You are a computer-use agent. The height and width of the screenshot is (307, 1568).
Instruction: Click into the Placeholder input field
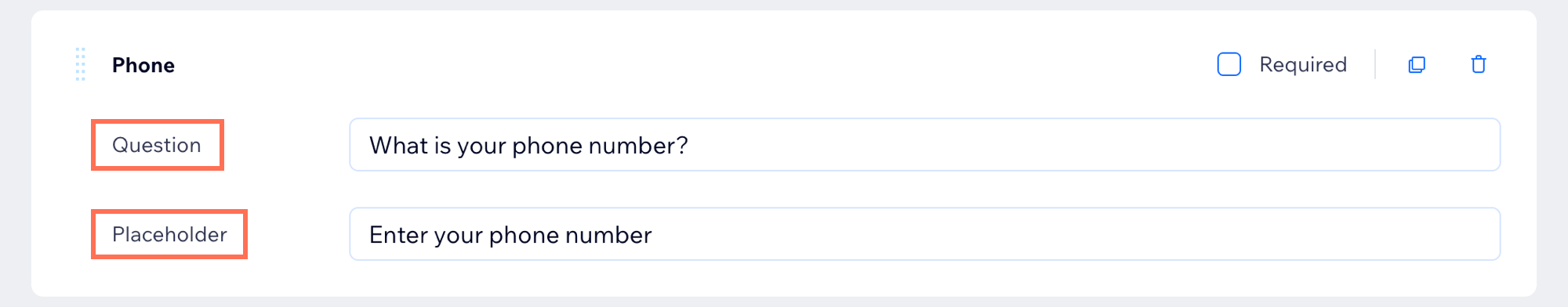(924, 234)
